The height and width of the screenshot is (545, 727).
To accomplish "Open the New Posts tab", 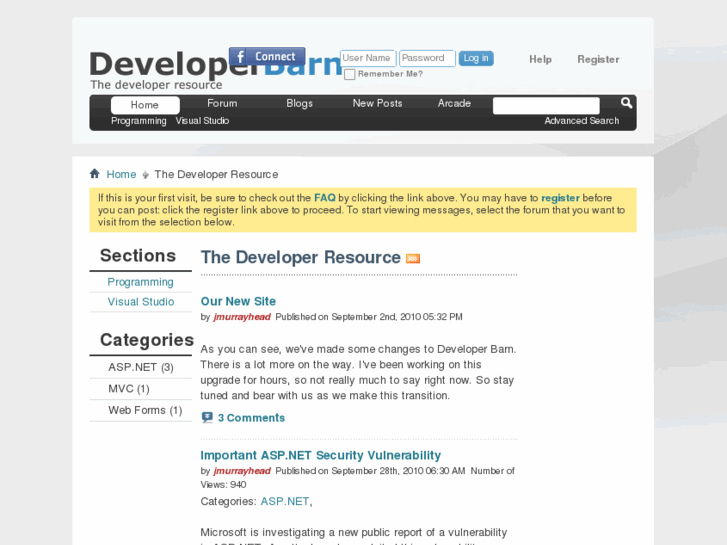I will 377,103.
